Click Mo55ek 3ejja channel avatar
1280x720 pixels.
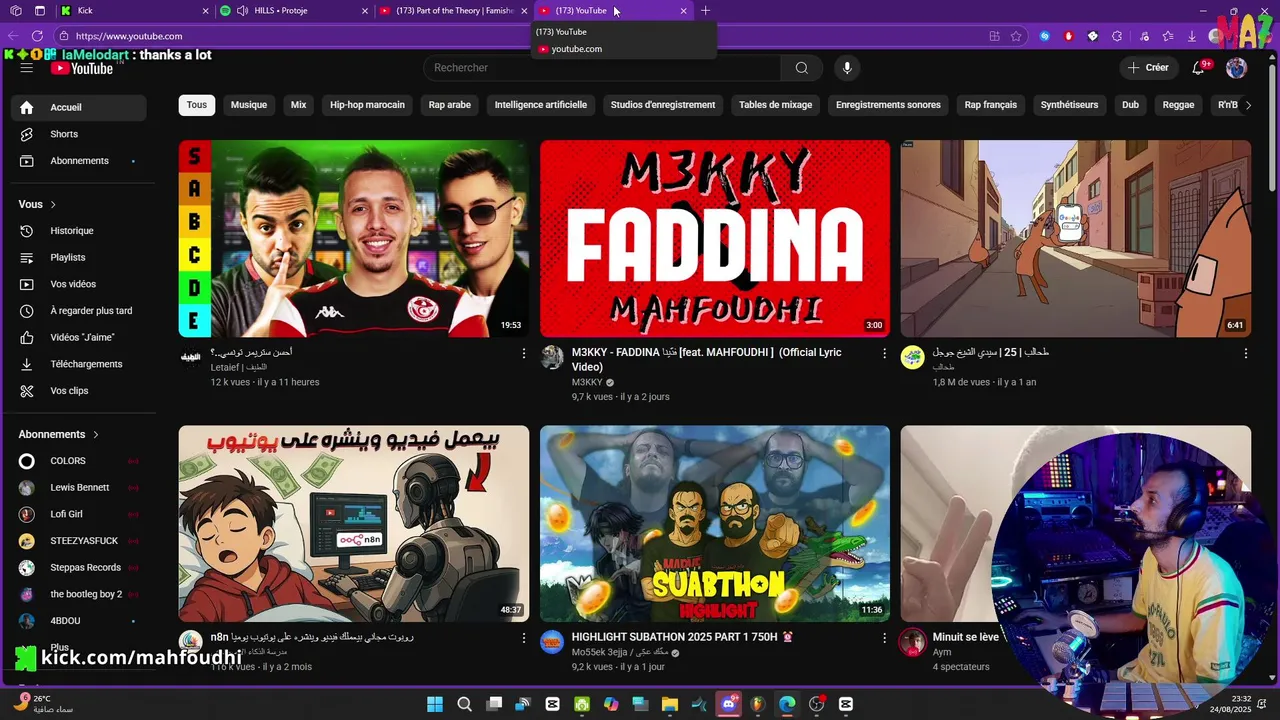[552, 642]
